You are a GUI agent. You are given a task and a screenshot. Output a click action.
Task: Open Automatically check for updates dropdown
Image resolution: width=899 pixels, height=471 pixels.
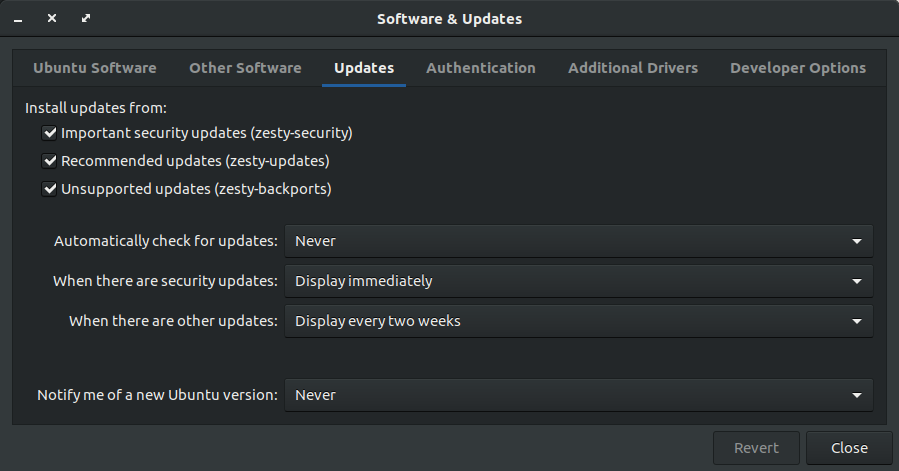579,241
